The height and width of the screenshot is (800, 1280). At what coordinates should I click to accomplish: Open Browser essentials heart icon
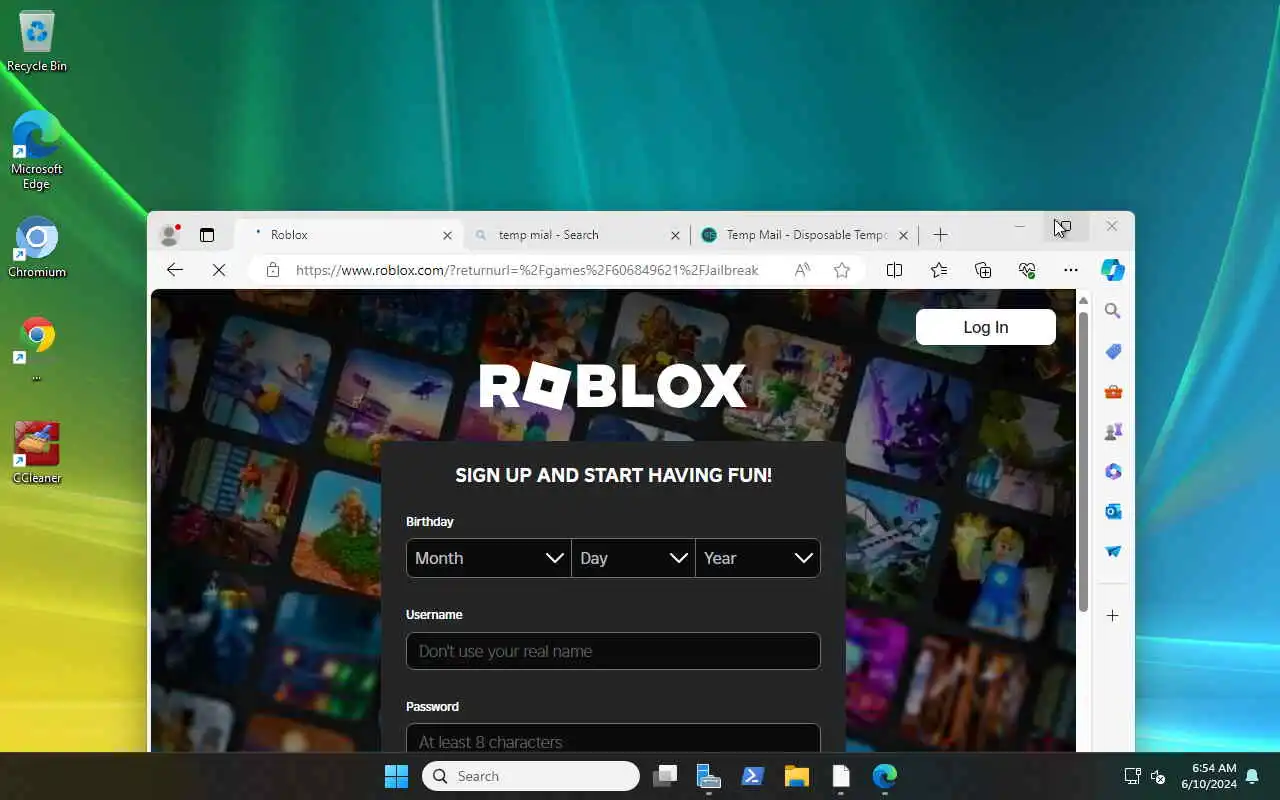click(1027, 270)
